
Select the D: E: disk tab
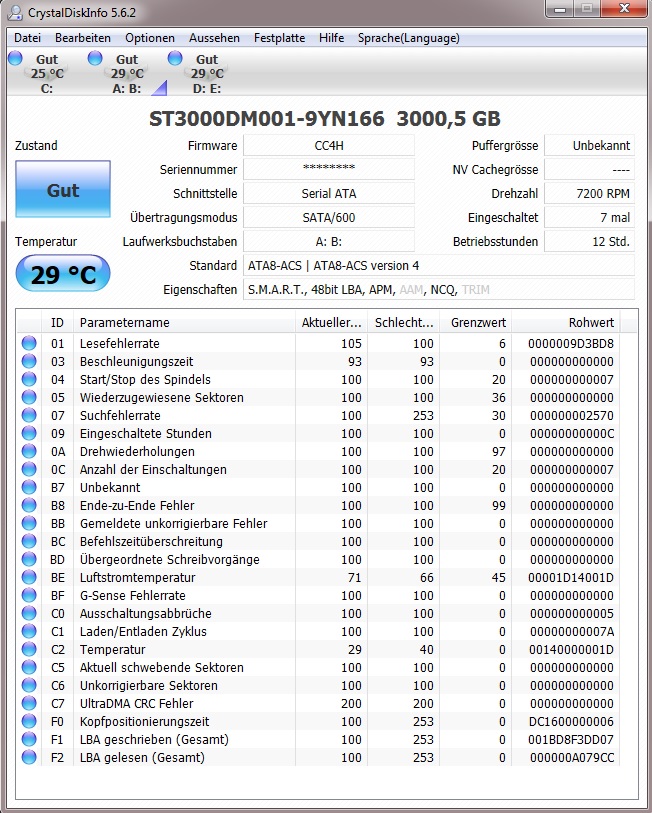coord(200,73)
